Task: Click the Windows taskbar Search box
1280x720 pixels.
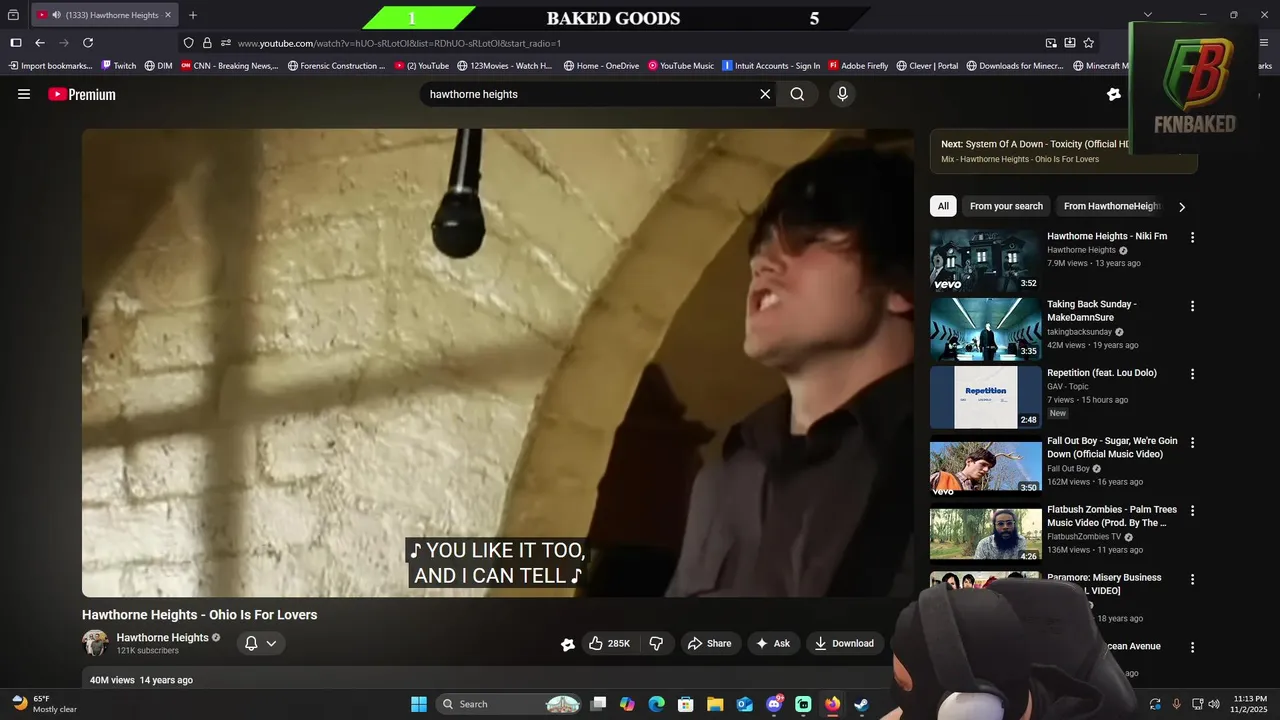Action: point(510,704)
